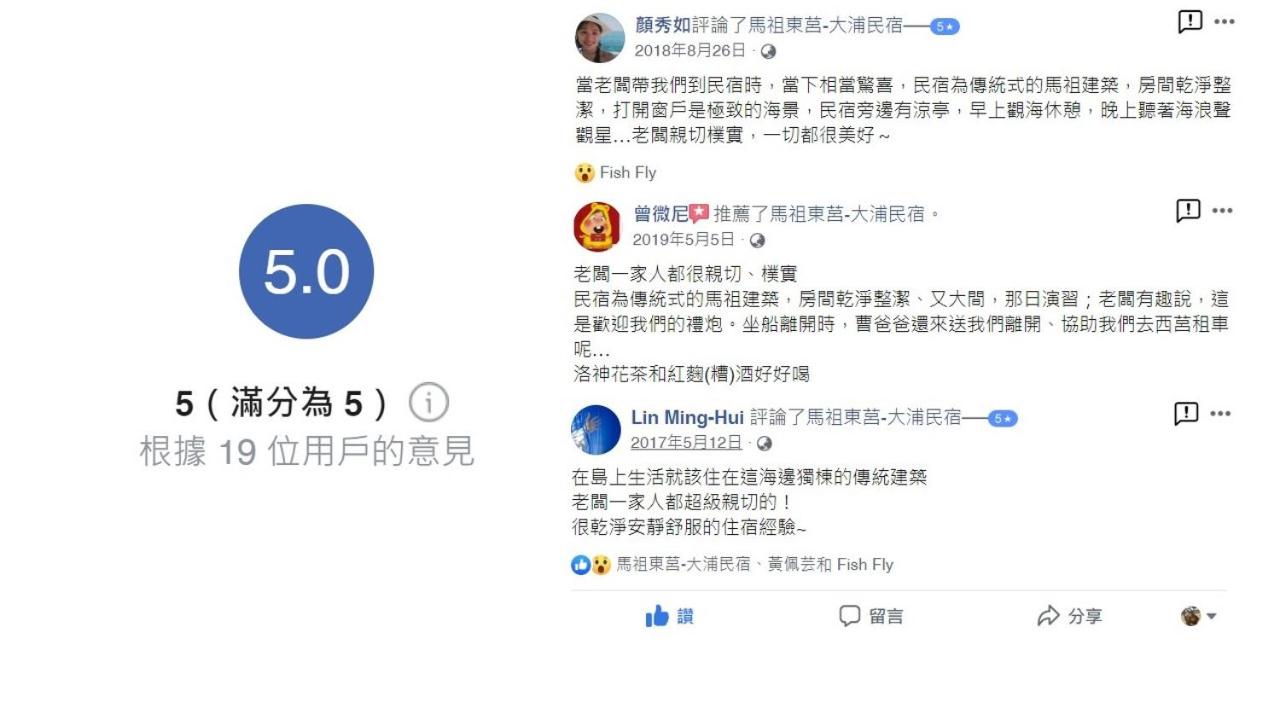Open the 2017年5月12日 timestamp link
1280x720 pixels.
tap(686, 443)
